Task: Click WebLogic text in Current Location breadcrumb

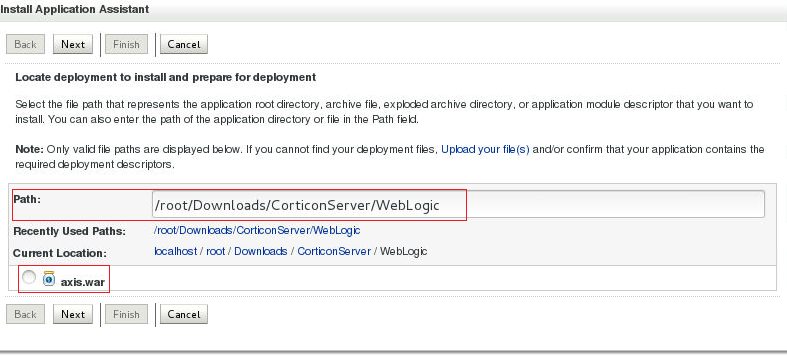Action: tap(404, 251)
